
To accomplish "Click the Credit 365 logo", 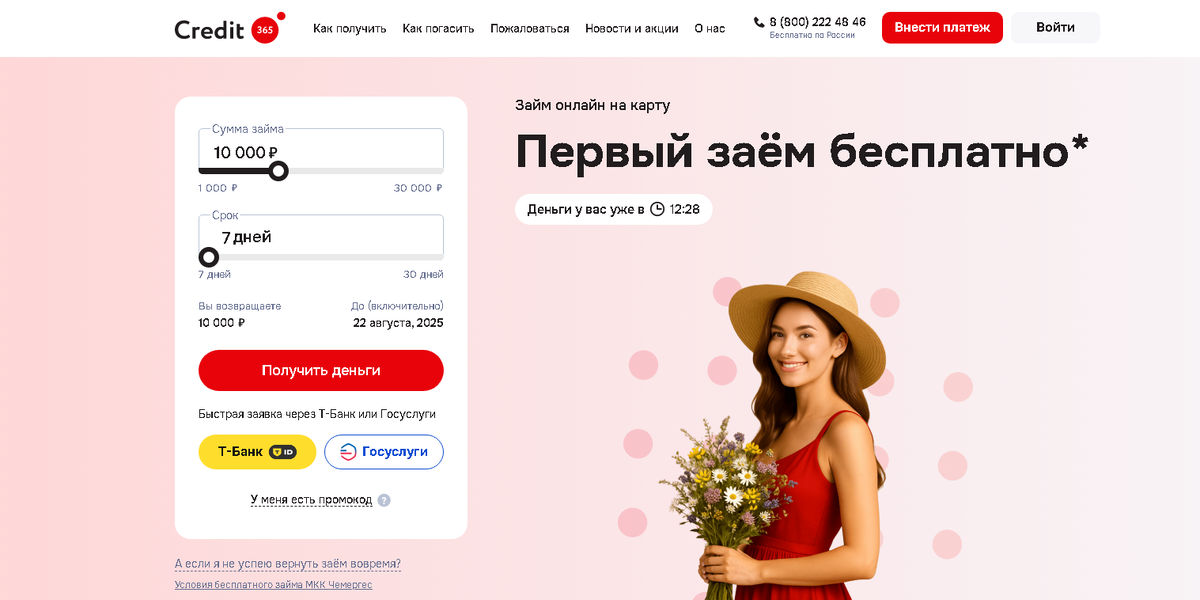I will (x=230, y=28).
